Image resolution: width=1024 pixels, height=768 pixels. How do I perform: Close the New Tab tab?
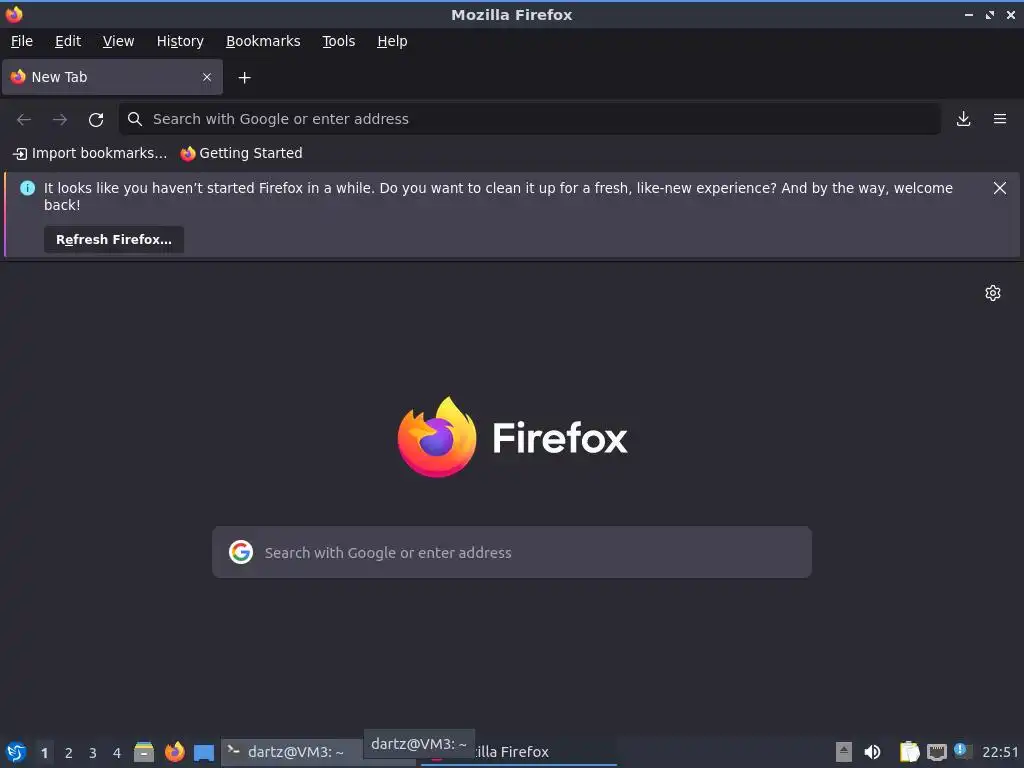(x=207, y=77)
